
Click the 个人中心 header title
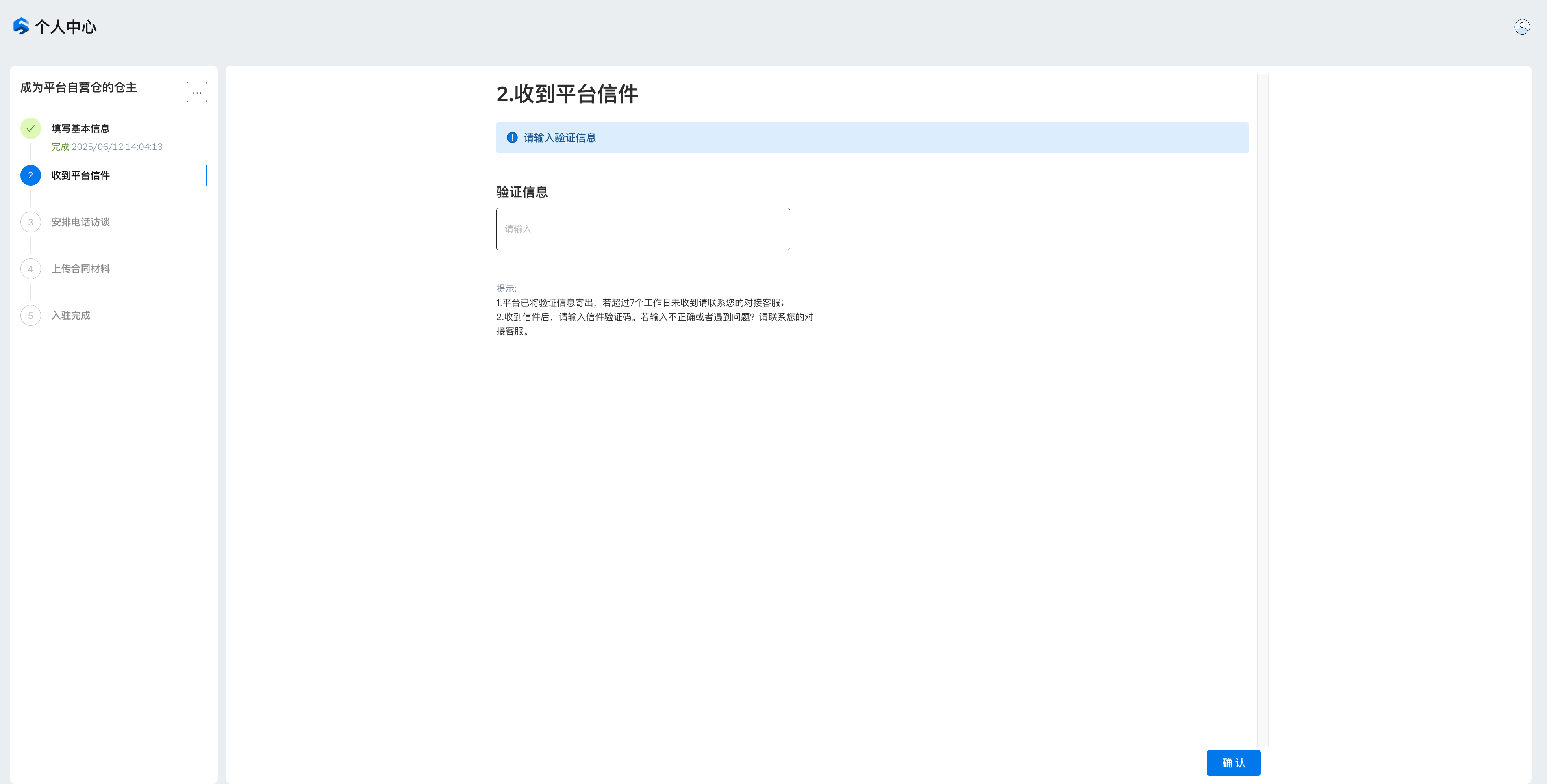pyautogui.click(x=65, y=27)
